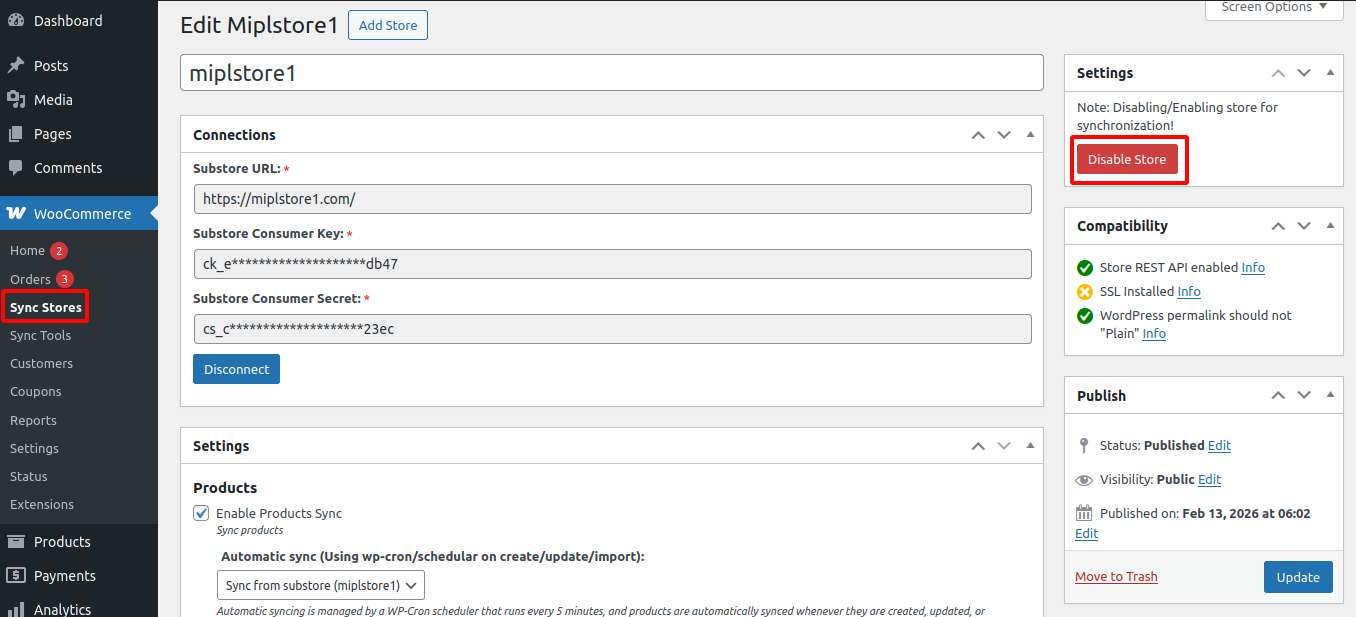Go to WooCommerce Orders submenu
The height and width of the screenshot is (617, 1356).
click(30, 279)
